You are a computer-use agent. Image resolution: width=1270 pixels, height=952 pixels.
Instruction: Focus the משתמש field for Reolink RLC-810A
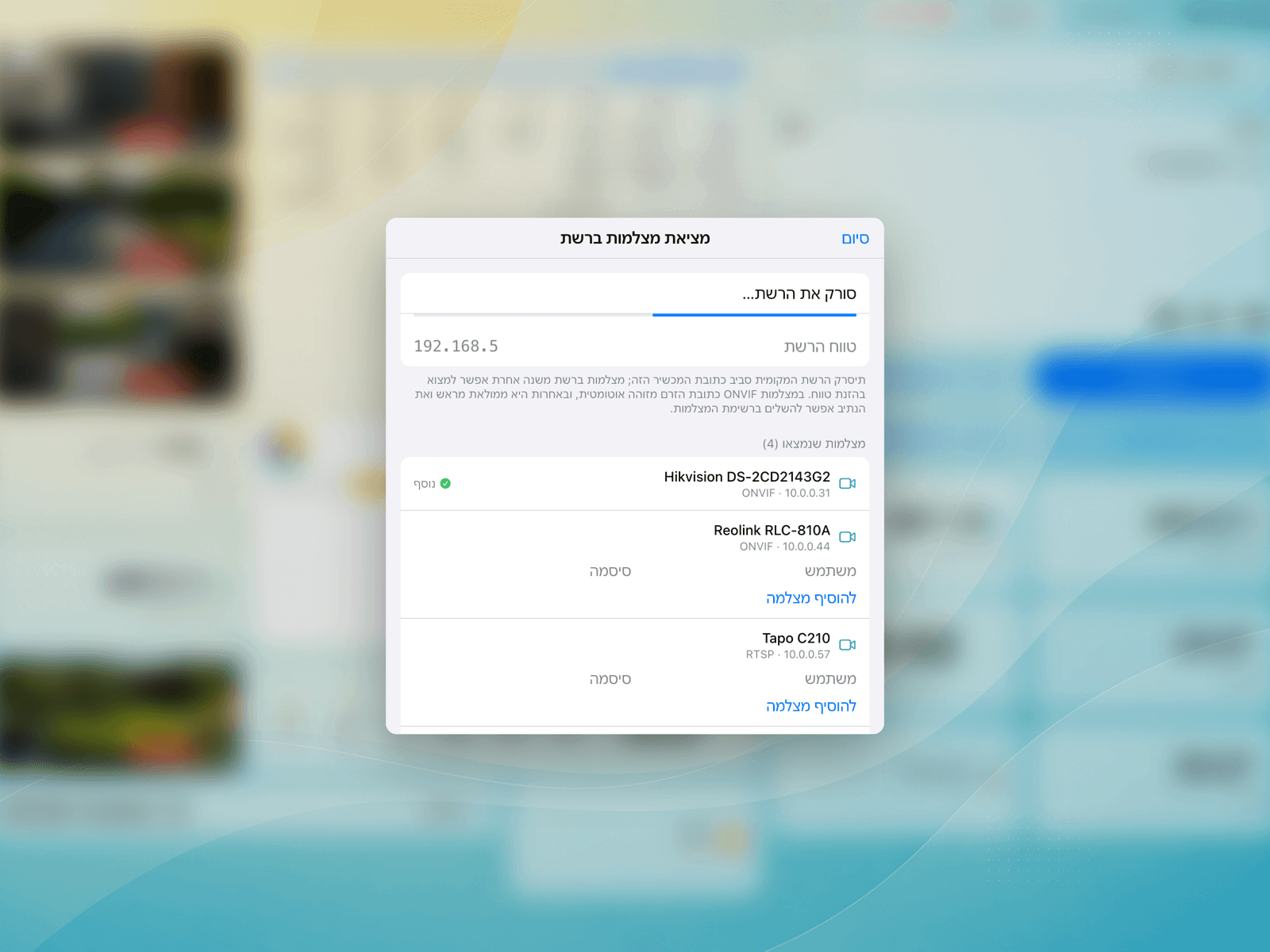click(x=750, y=571)
